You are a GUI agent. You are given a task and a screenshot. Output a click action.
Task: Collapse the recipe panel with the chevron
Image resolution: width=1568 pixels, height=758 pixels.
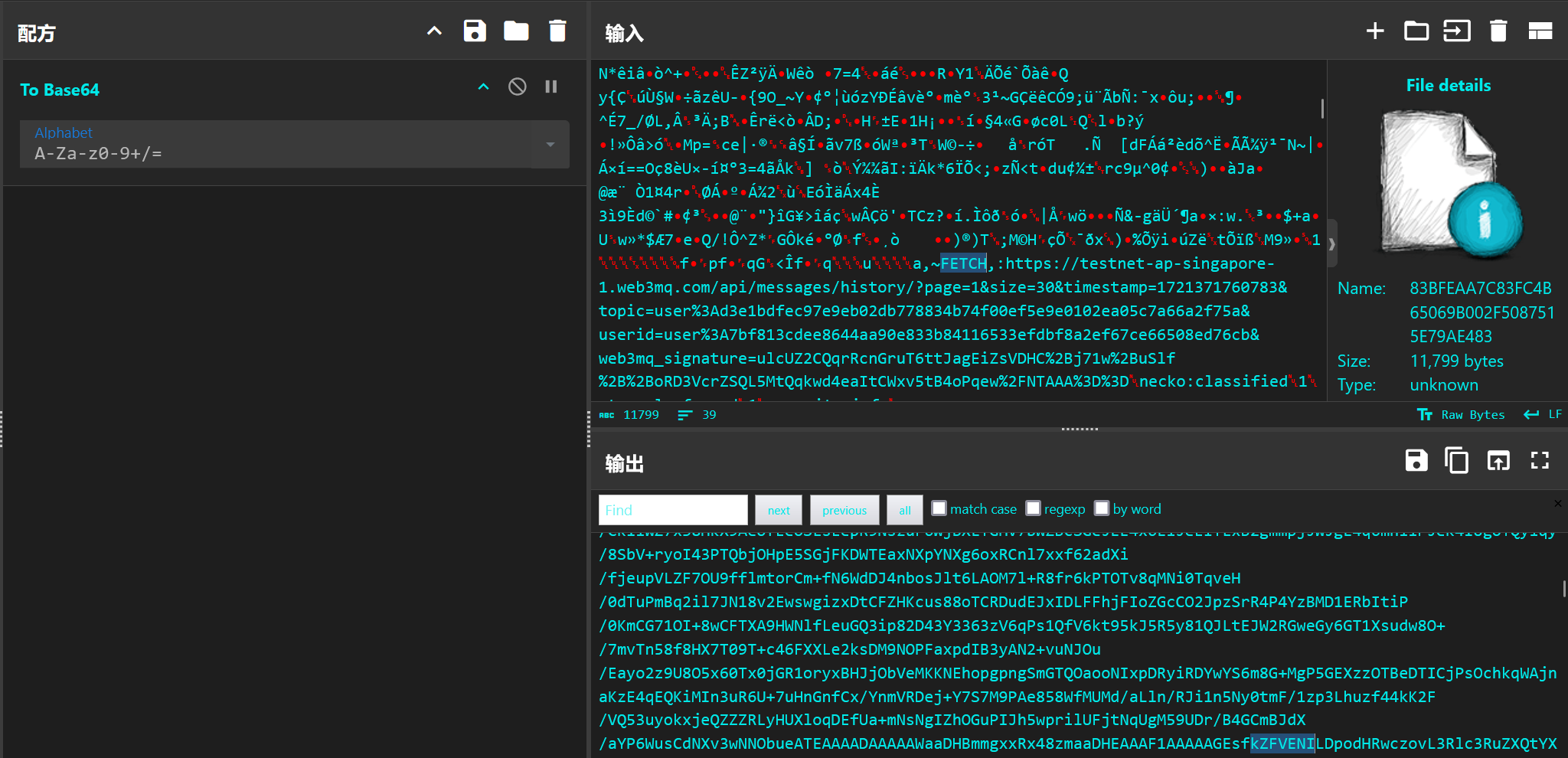434,31
